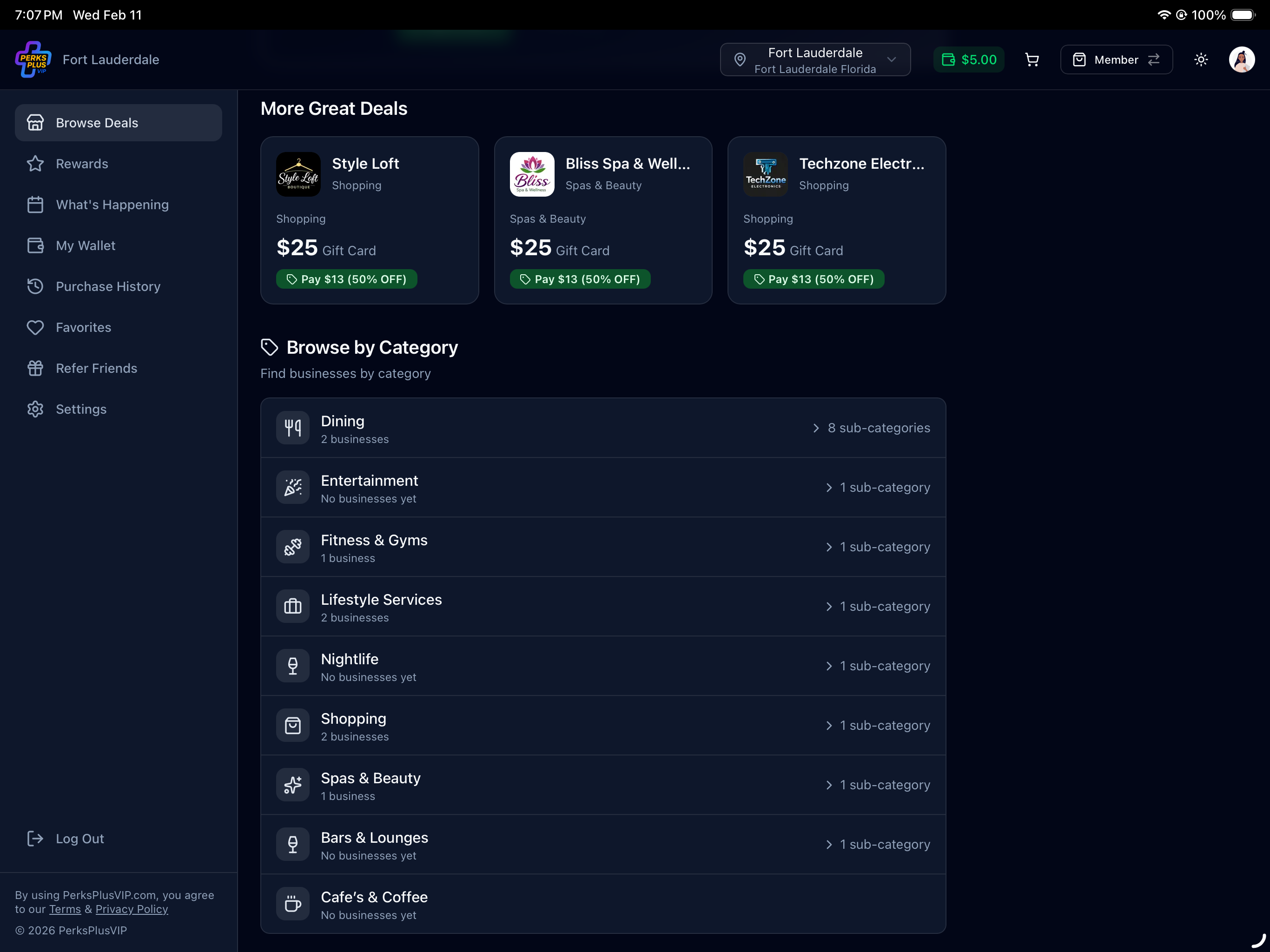Image resolution: width=1270 pixels, height=952 pixels.
Task: View Purchase History in sidebar
Action: click(x=118, y=286)
